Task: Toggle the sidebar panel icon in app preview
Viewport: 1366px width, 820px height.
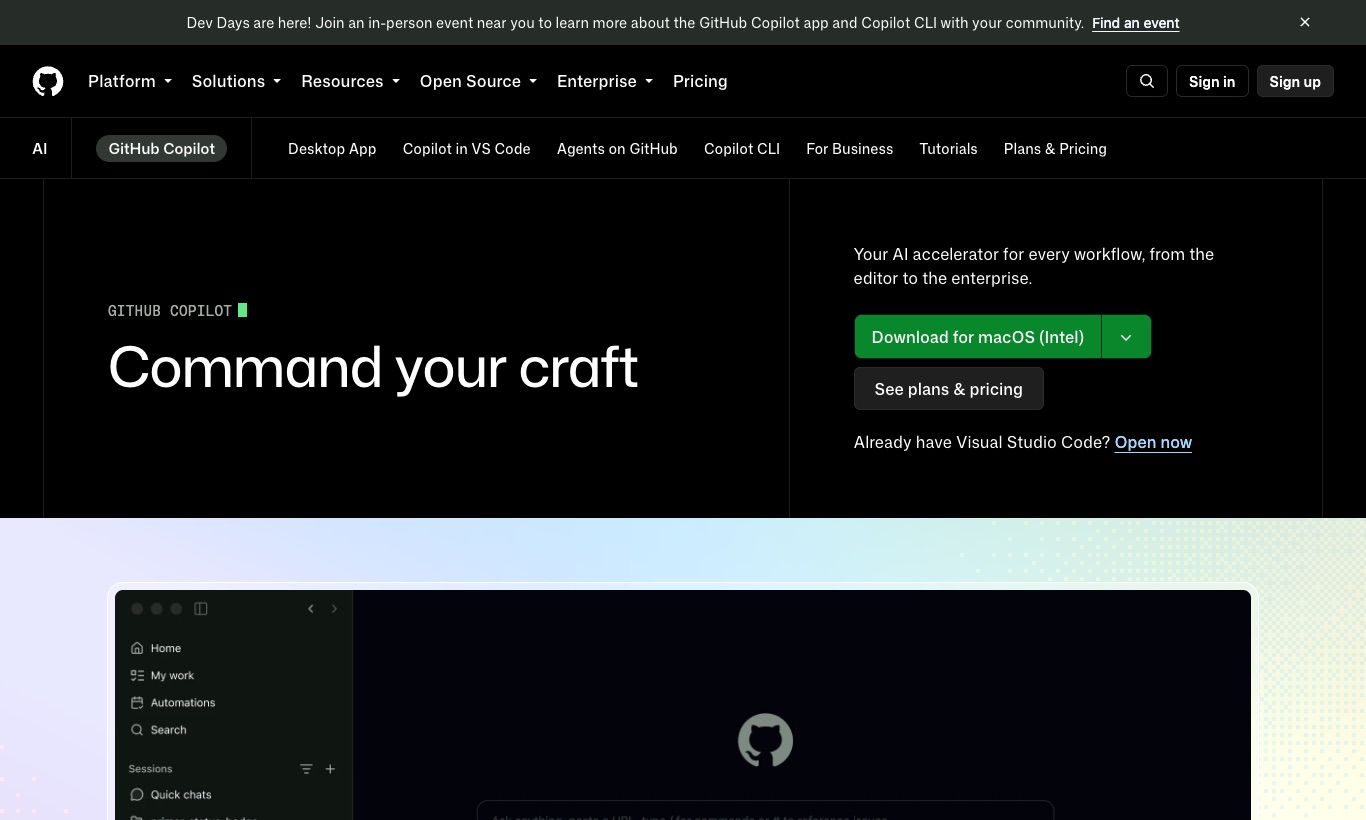Action: [x=201, y=608]
